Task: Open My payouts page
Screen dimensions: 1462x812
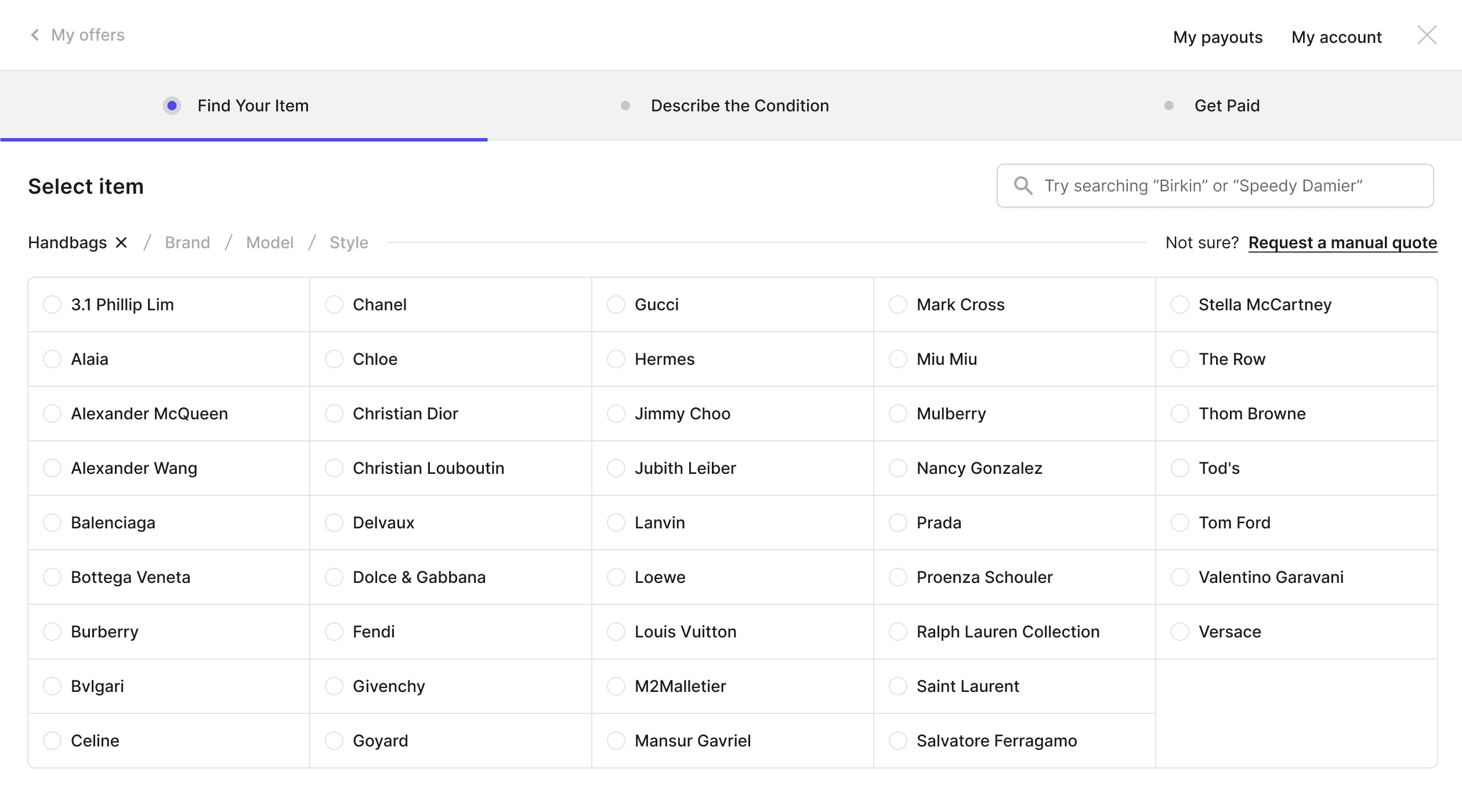Action: [x=1217, y=37]
